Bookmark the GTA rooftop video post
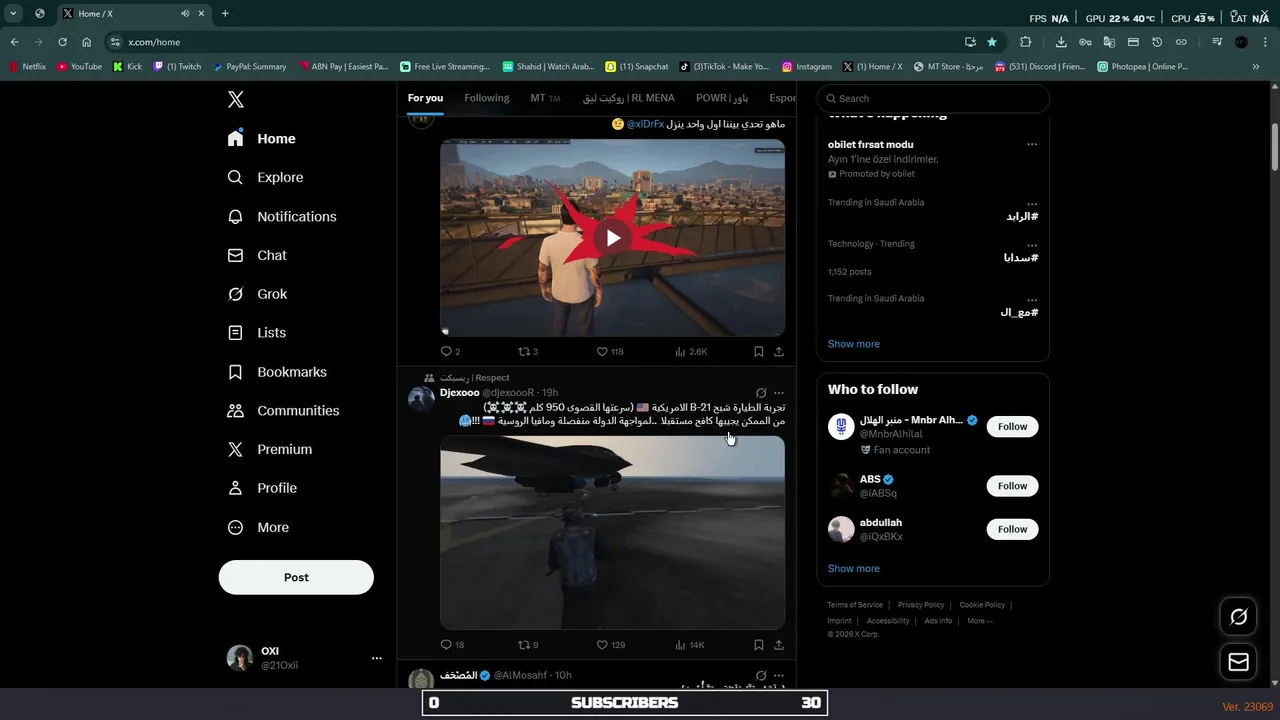The width and height of the screenshot is (1280, 720). (x=759, y=352)
